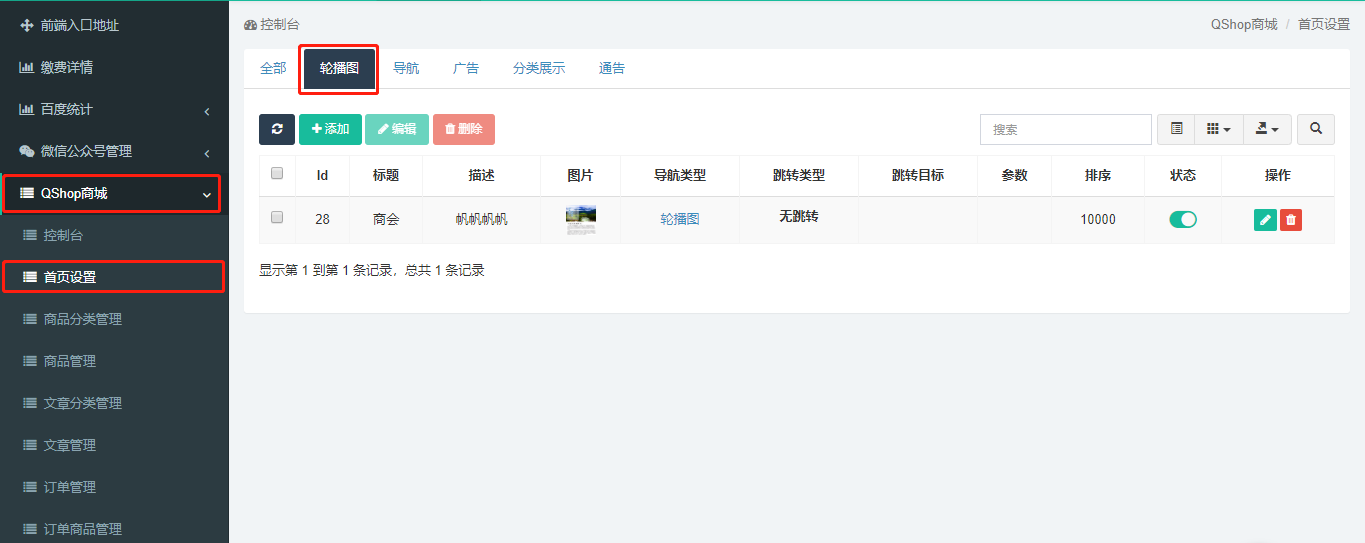Toggle table view list icon button
The height and width of the screenshot is (543, 1365).
point(1177,129)
